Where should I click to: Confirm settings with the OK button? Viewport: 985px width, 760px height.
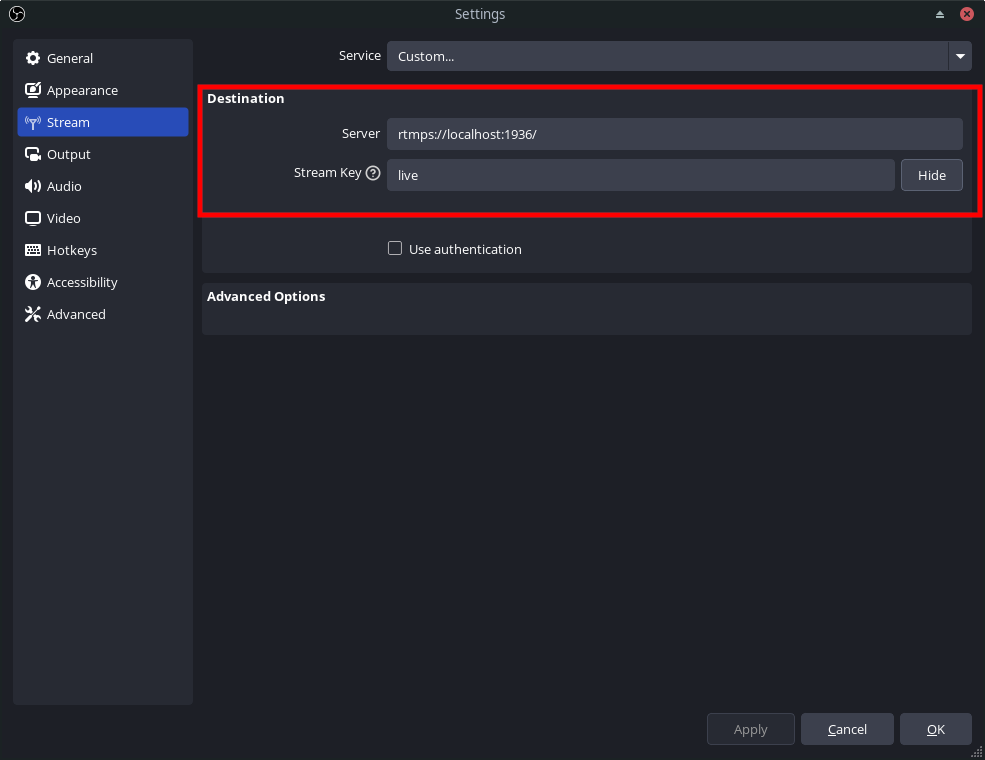pyautogui.click(x=935, y=729)
